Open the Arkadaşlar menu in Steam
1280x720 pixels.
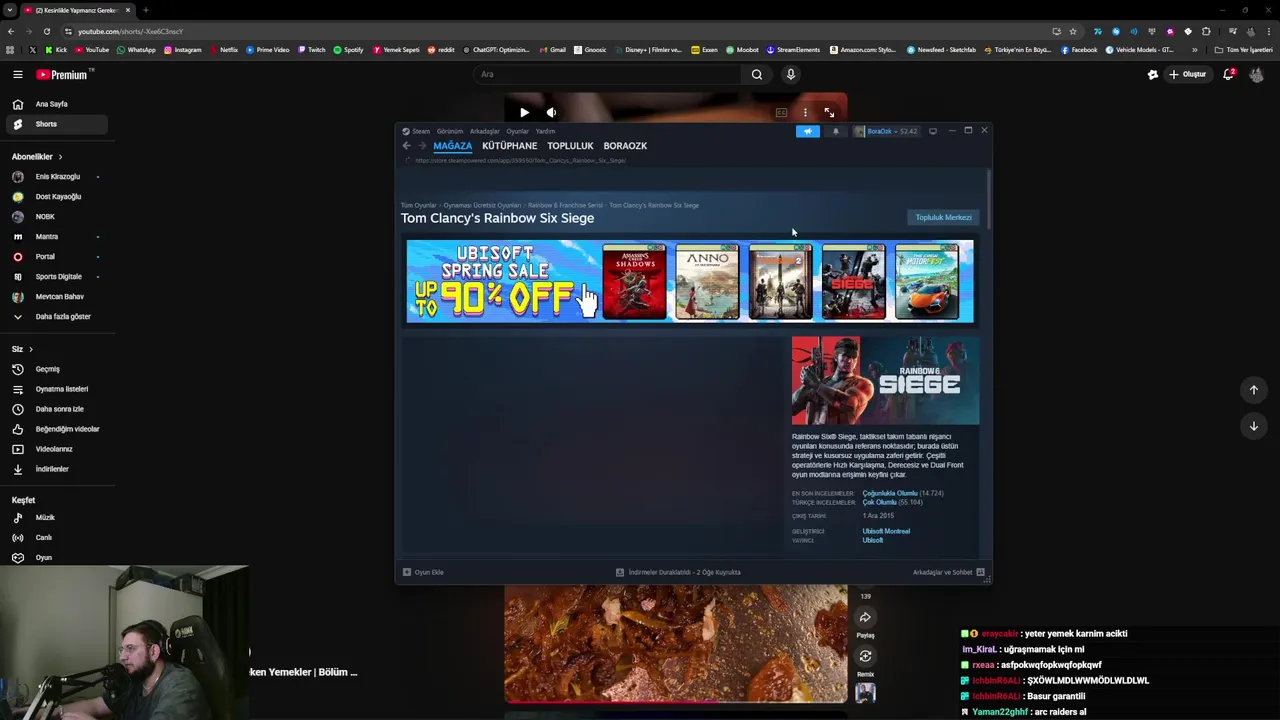point(485,131)
